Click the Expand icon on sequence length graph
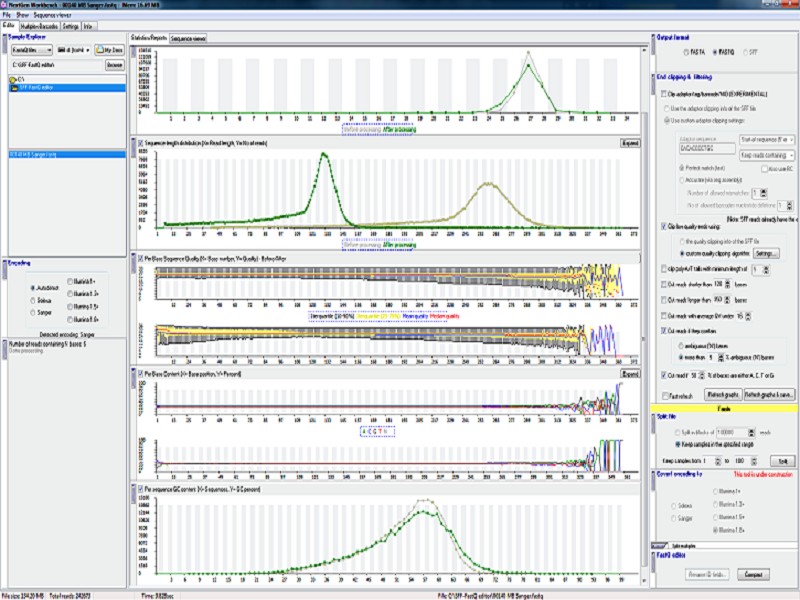The width and height of the screenshot is (800, 600). [630, 142]
